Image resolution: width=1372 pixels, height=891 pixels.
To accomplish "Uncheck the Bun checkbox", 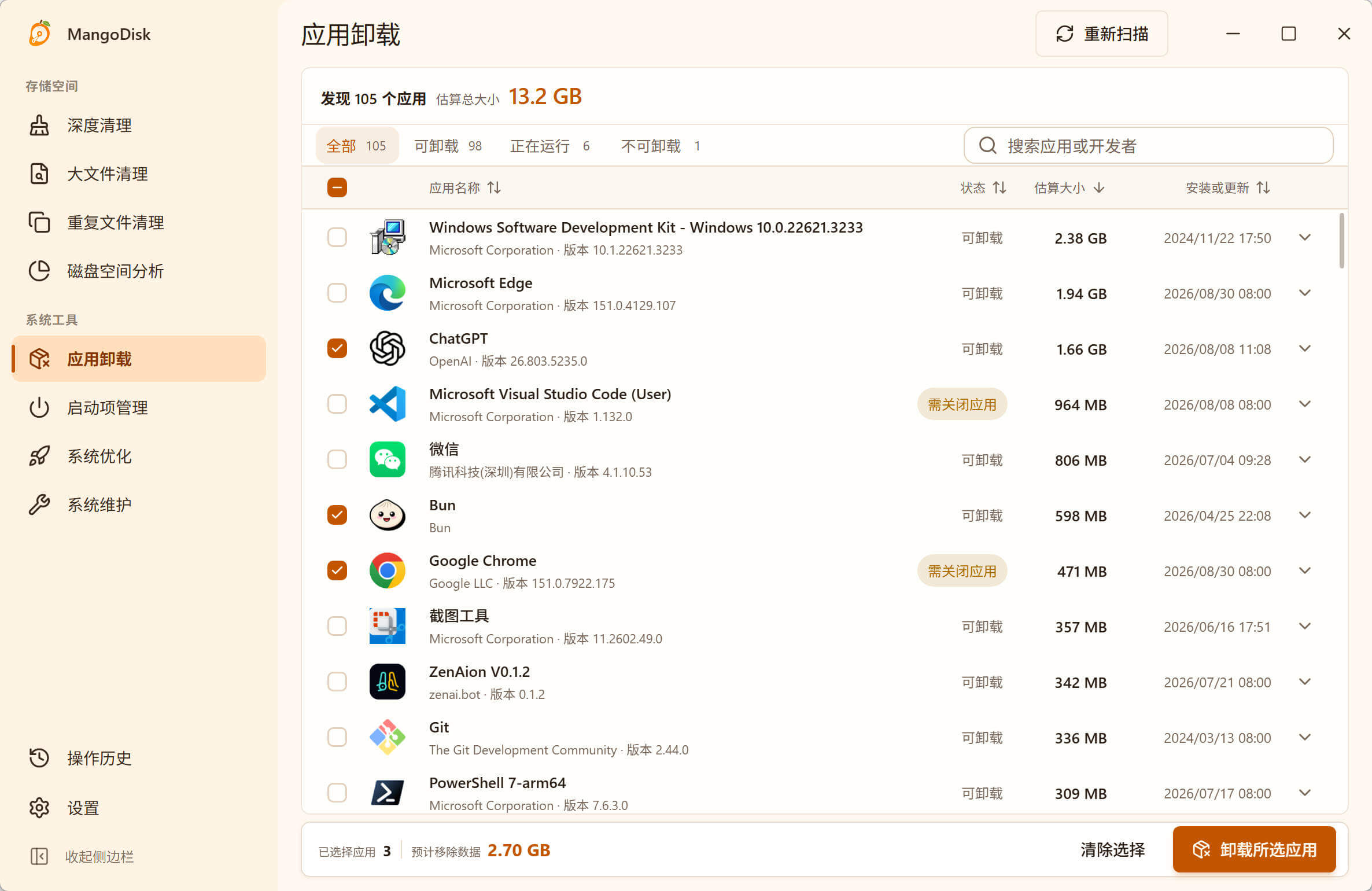I will pos(337,516).
